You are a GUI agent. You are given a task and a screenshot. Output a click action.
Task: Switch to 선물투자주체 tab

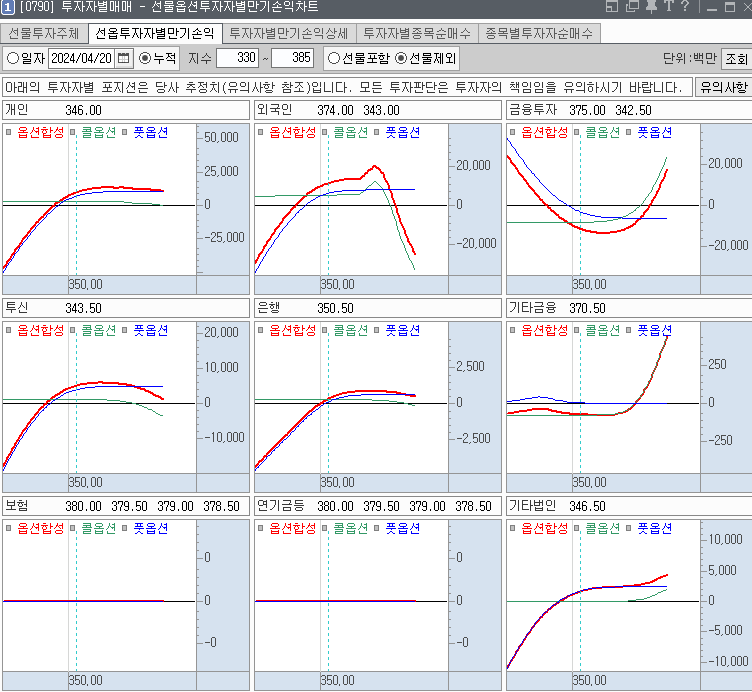click(42, 33)
